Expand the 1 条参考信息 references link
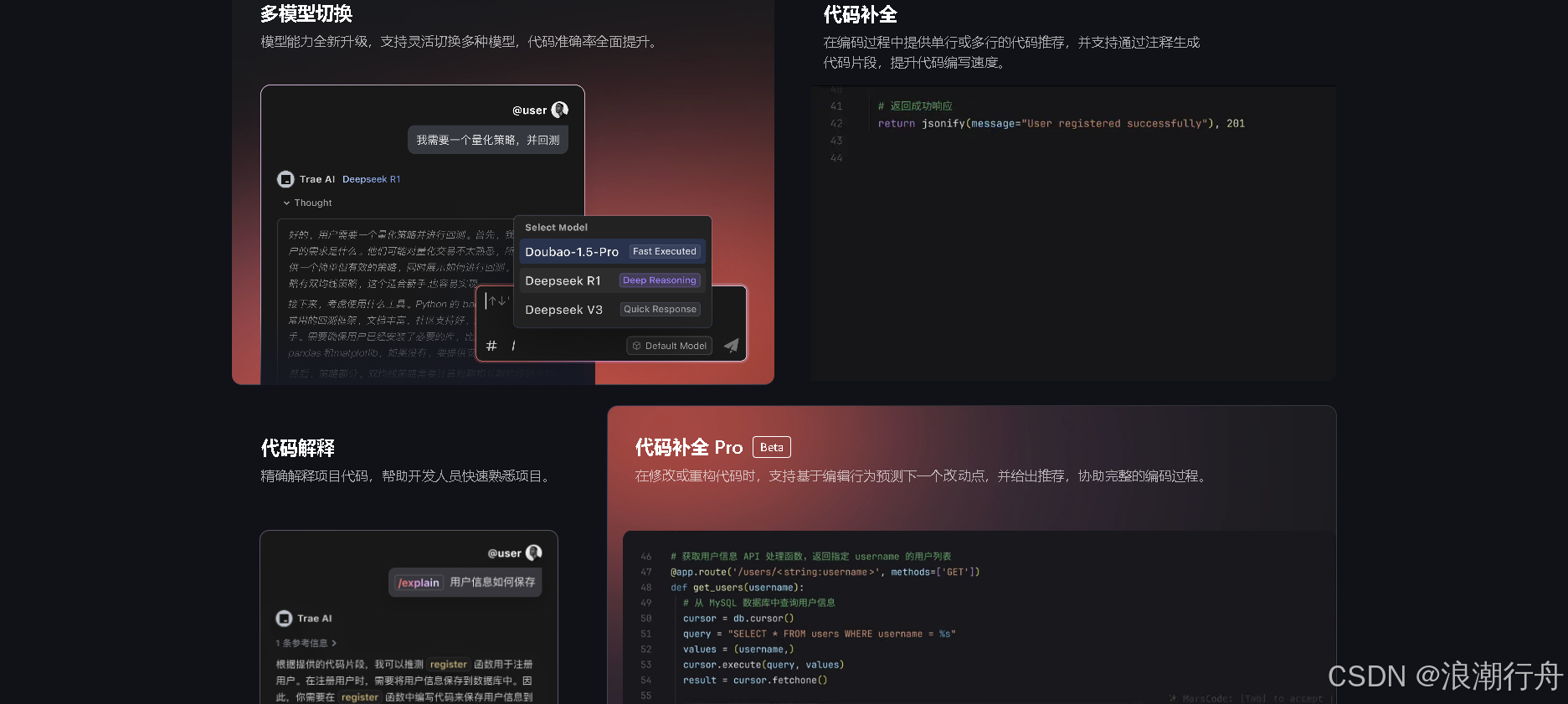The height and width of the screenshot is (704, 1568). click(306, 643)
